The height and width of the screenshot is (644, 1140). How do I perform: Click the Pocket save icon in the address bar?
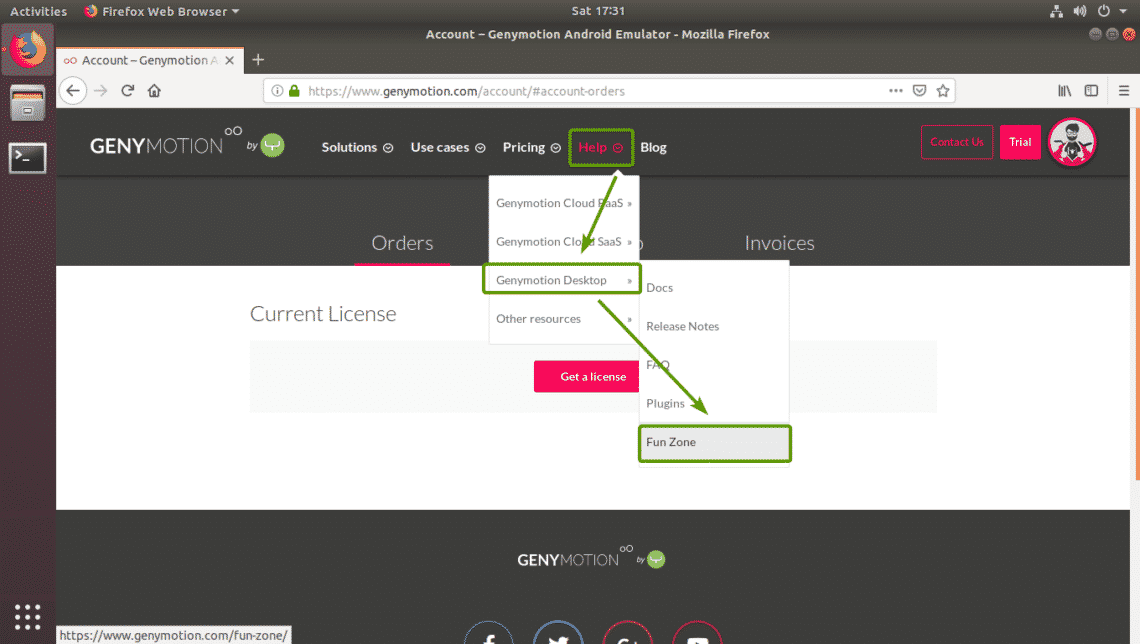[919, 90]
